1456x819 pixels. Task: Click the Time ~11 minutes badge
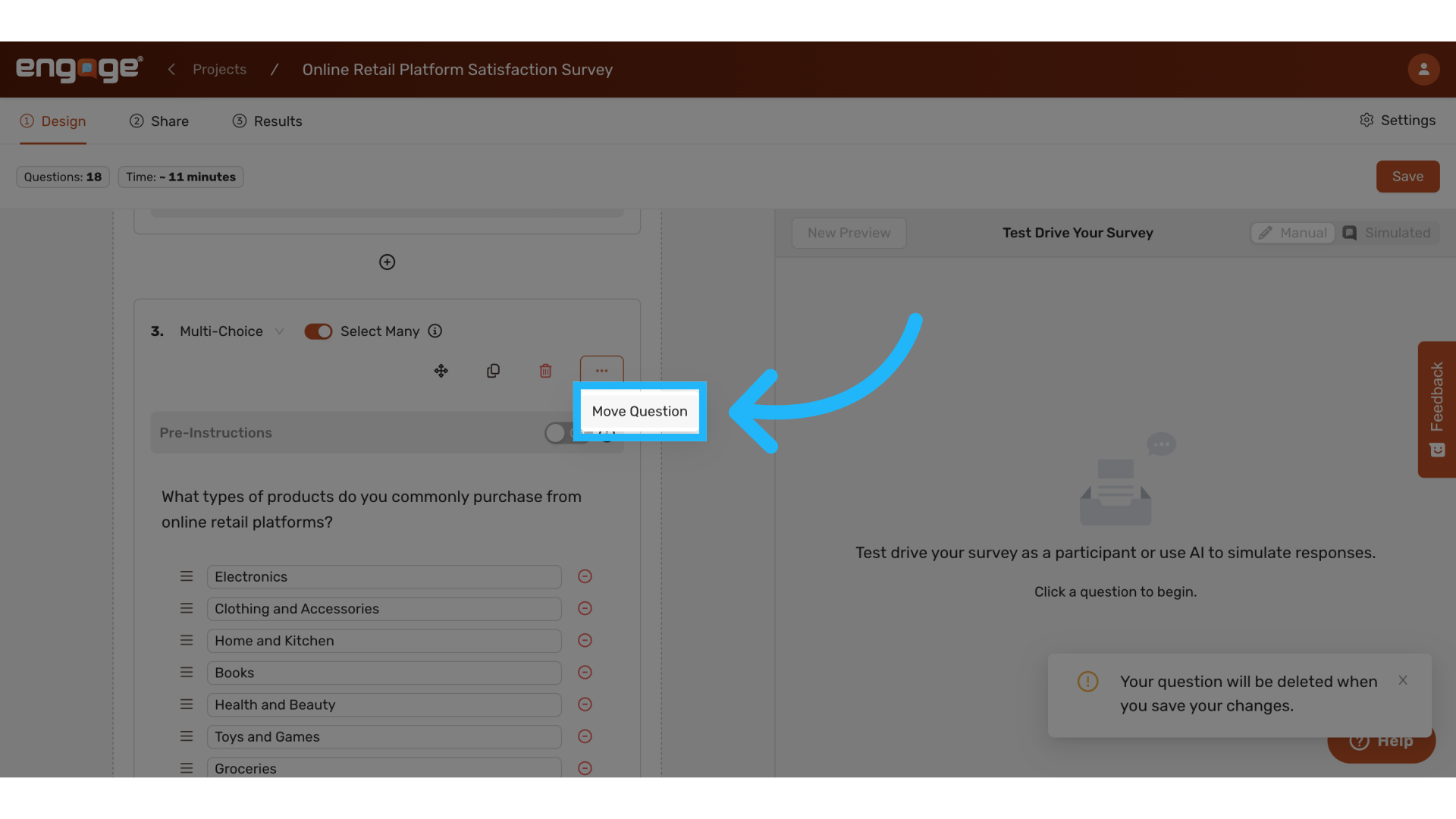[x=180, y=177]
